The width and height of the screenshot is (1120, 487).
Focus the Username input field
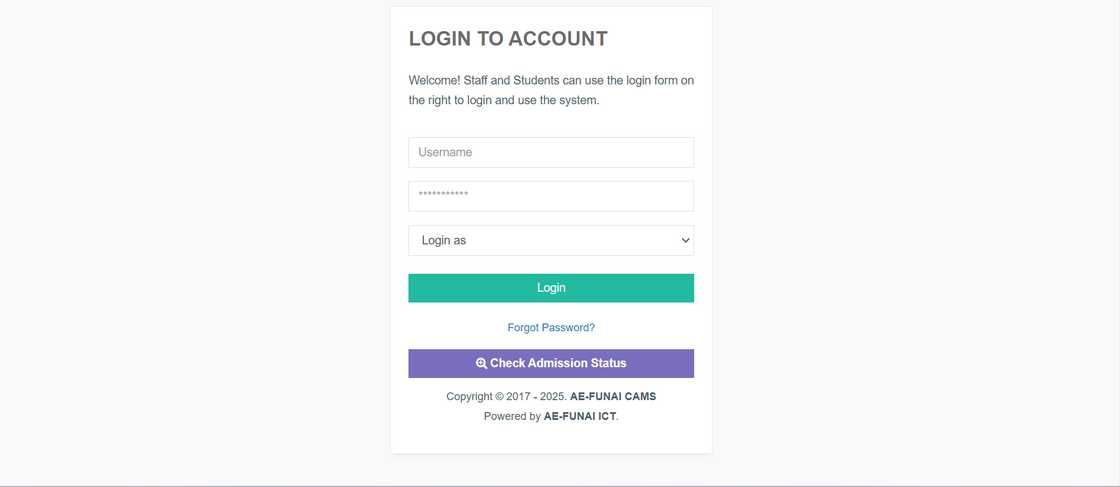551,153
